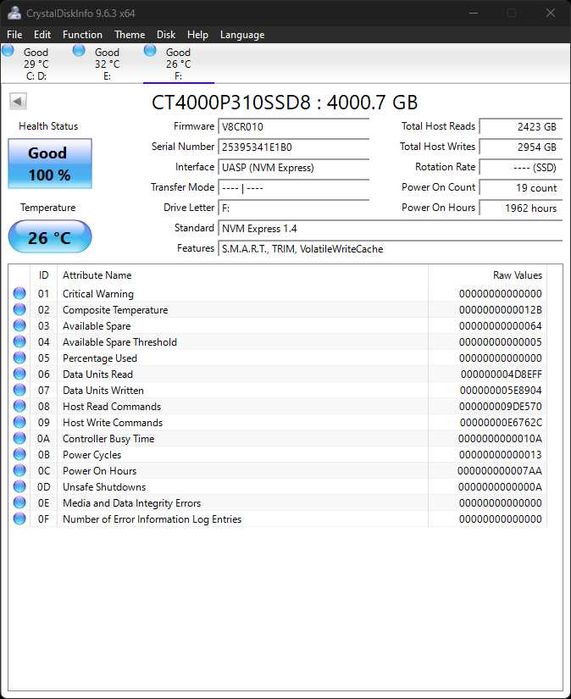Select the Percentage Used attribute name
This screenshot has height=699, width=571.
coord(100,358)
